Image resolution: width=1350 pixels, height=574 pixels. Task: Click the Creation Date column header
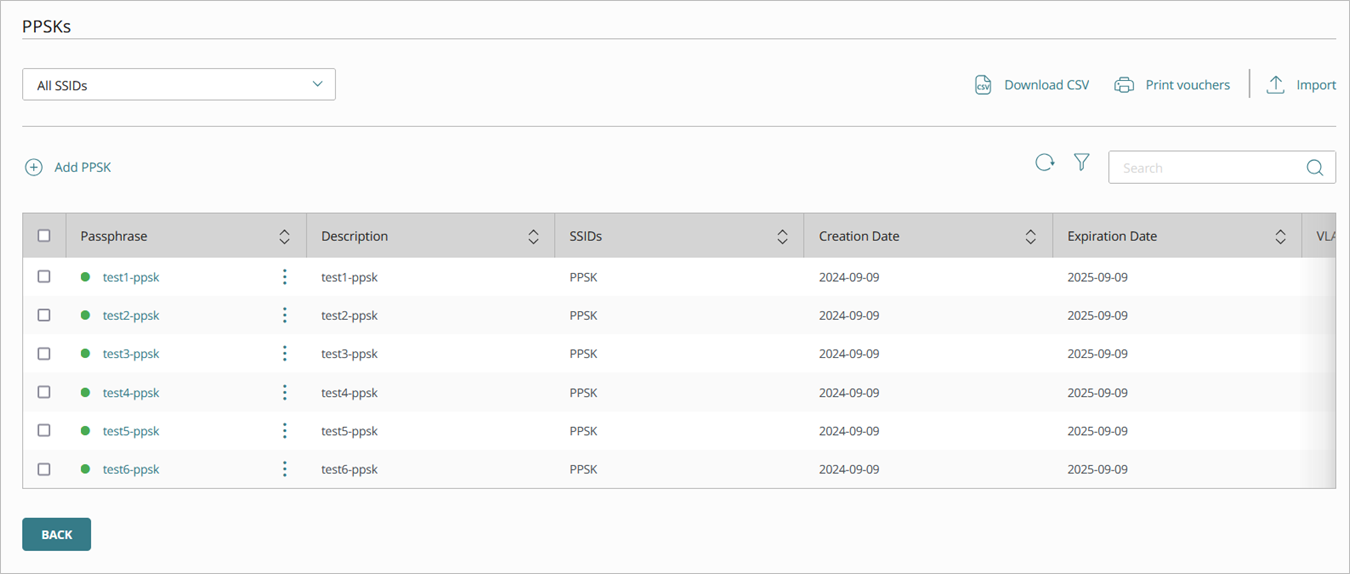coord(859,237)
